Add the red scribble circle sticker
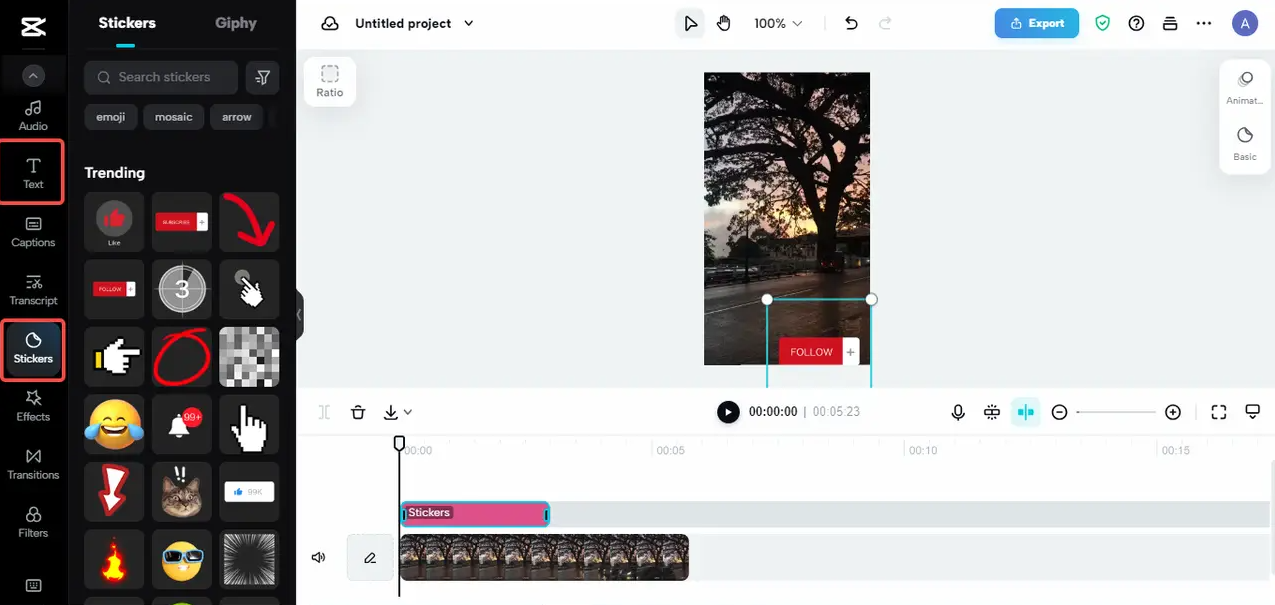 pos(181,357)
